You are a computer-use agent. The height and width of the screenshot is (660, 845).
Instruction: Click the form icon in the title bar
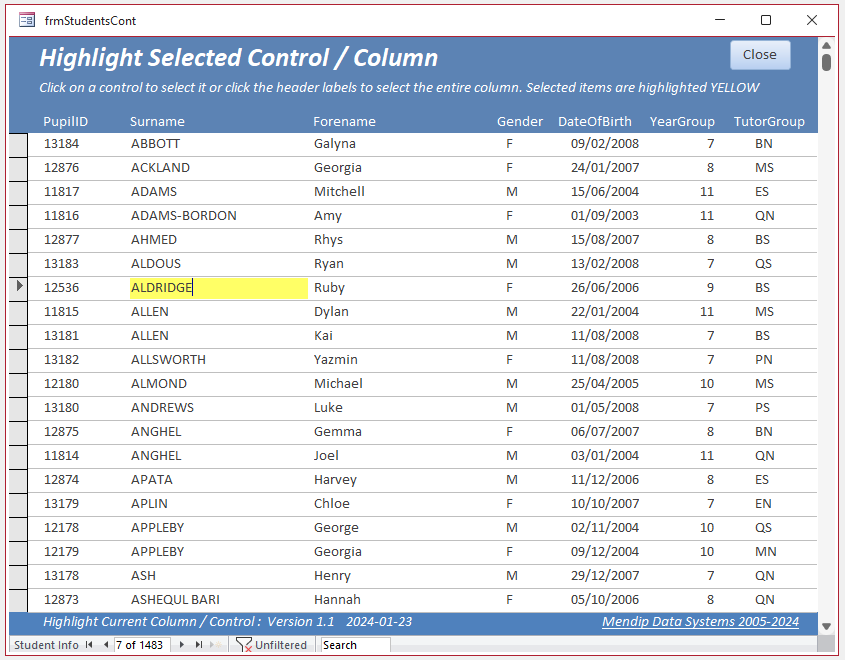coord(26,20)
